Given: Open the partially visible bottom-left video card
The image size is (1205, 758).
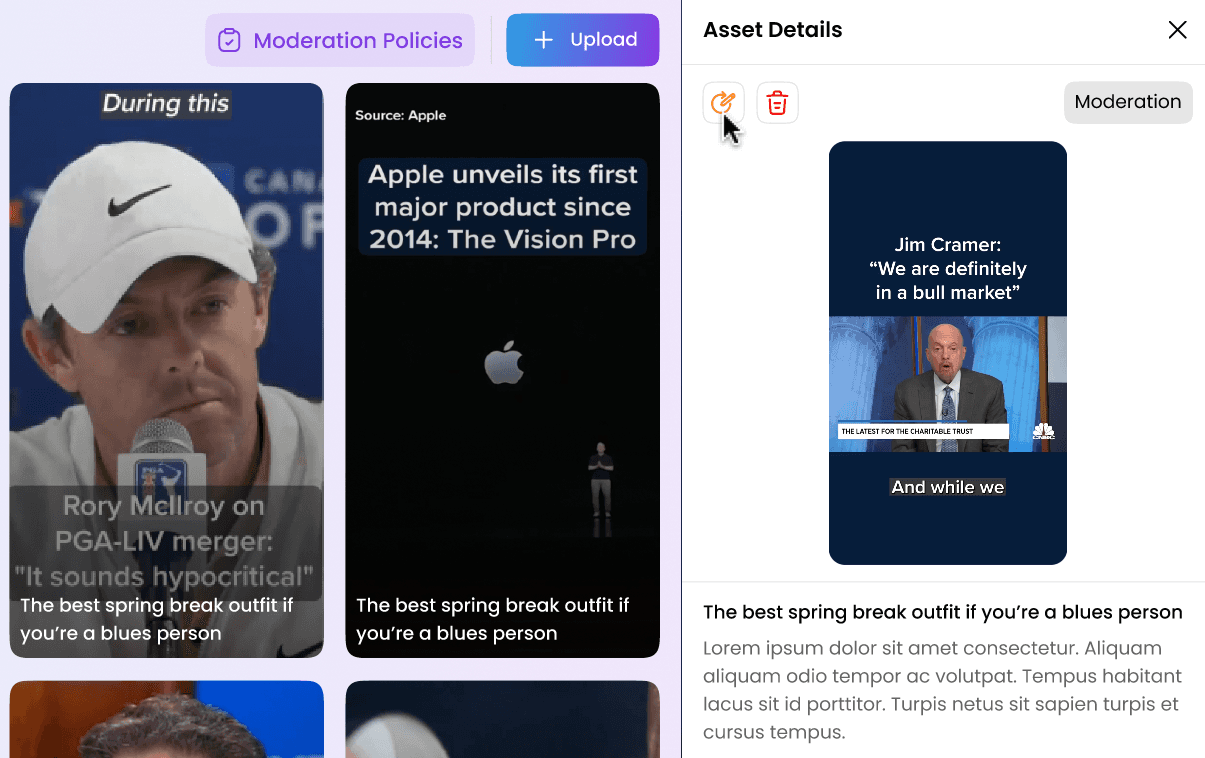Looking at the screenshot, I should pyautogui.click(x=166, y=719).
